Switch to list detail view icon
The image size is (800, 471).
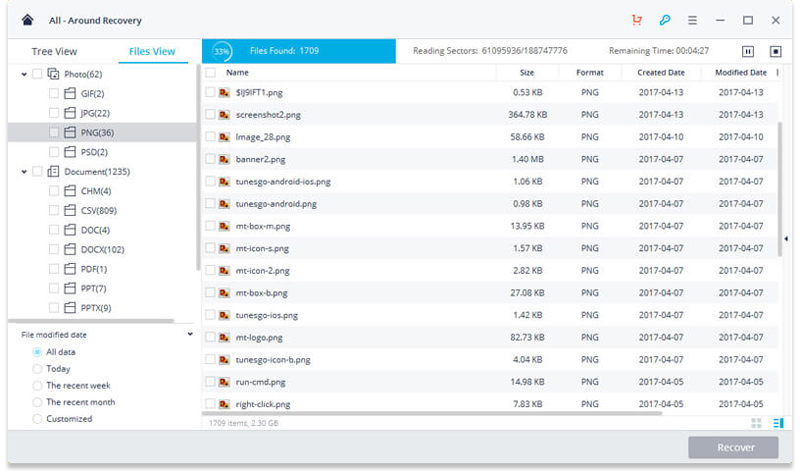tap(777, 424)
